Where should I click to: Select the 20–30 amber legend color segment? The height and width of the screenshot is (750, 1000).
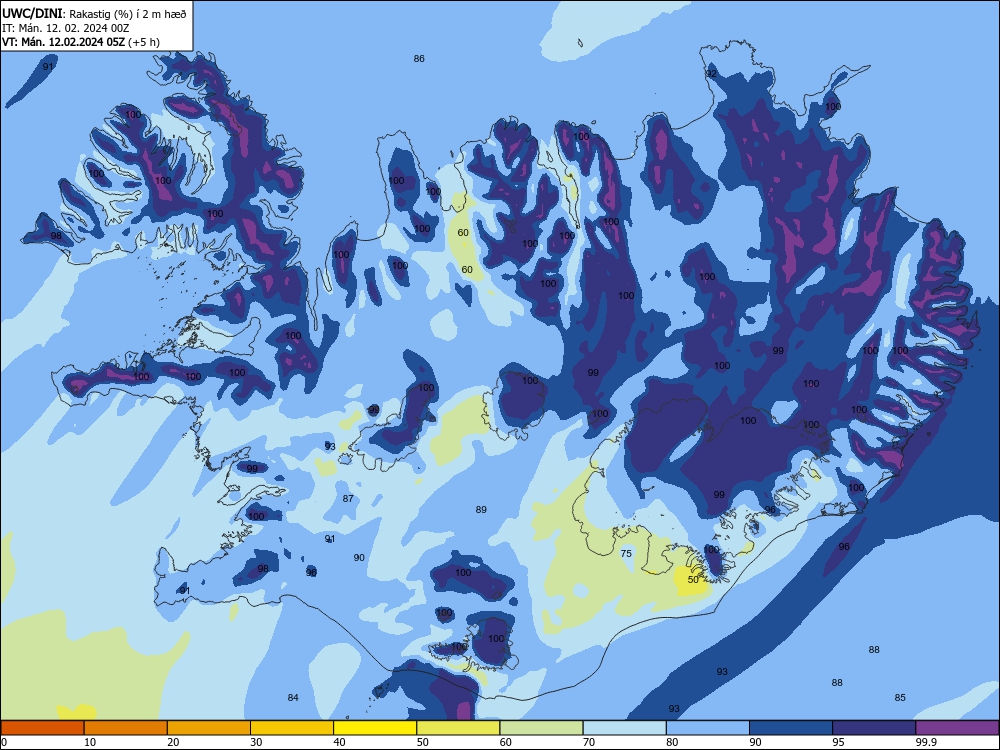[209, 728]
